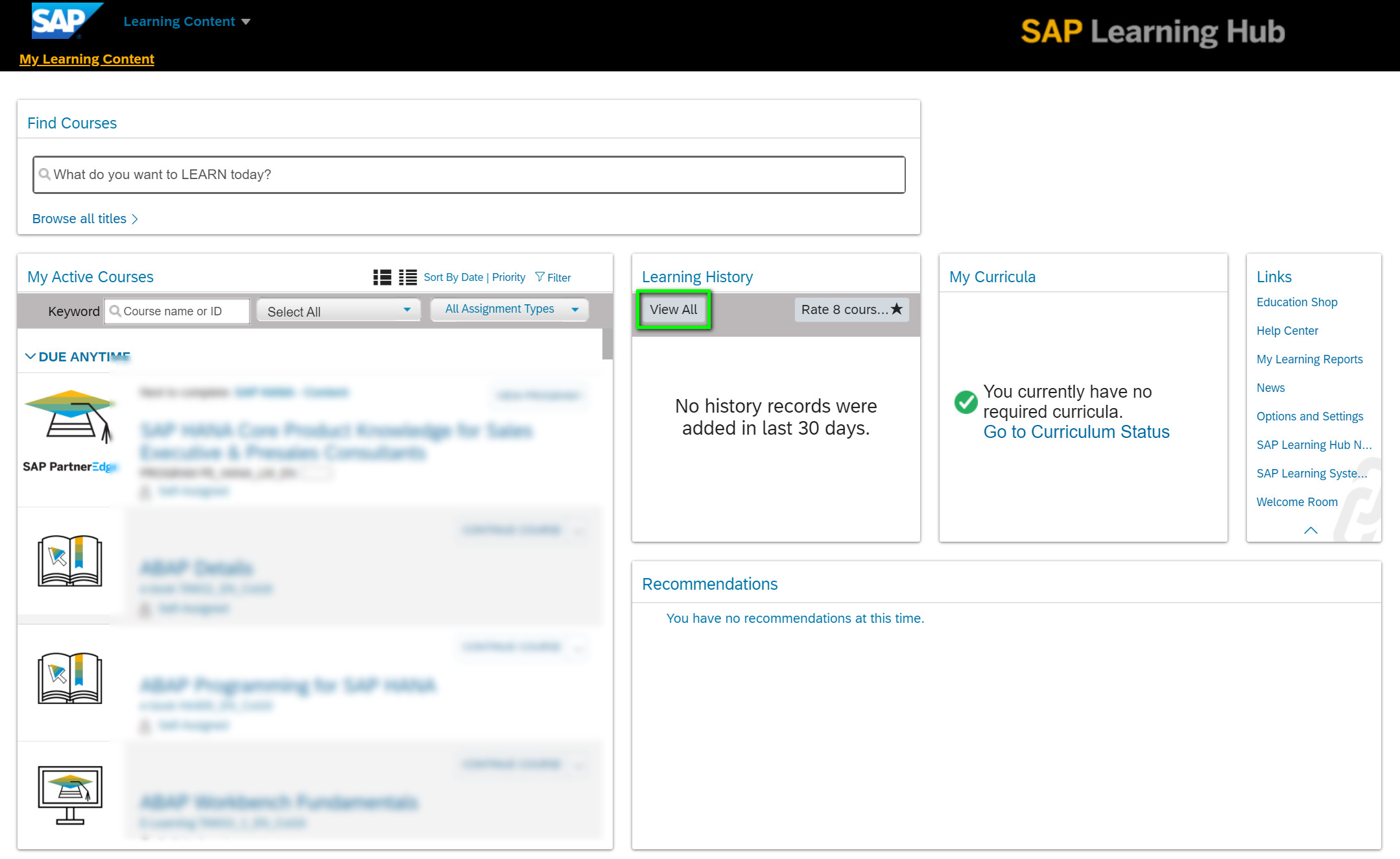Switch to compact list view icon
Screen dimensions: 1400x859
click(408, 277)
